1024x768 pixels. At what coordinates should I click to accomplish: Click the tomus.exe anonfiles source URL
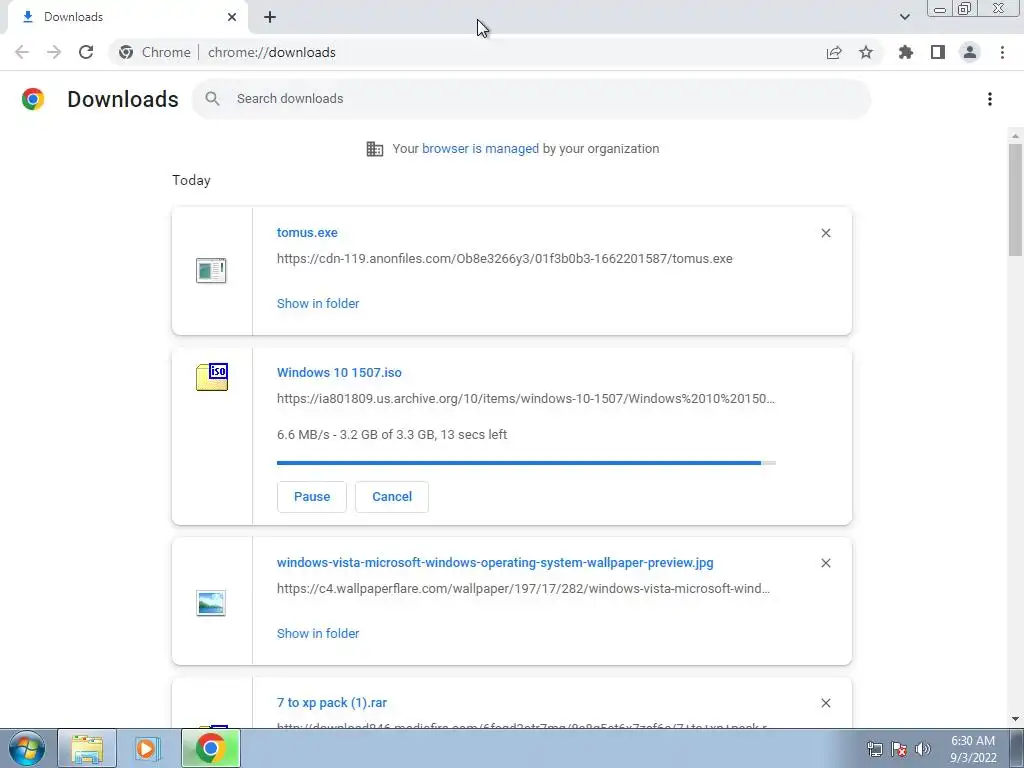504,259
